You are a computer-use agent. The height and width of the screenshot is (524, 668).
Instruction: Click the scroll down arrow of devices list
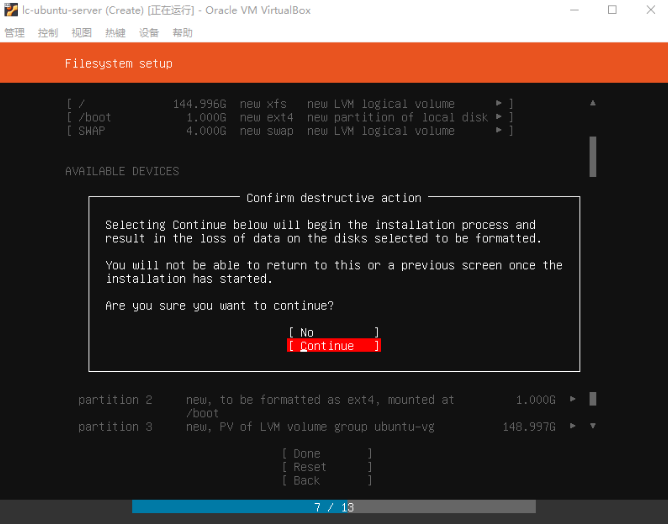[593, 426]
